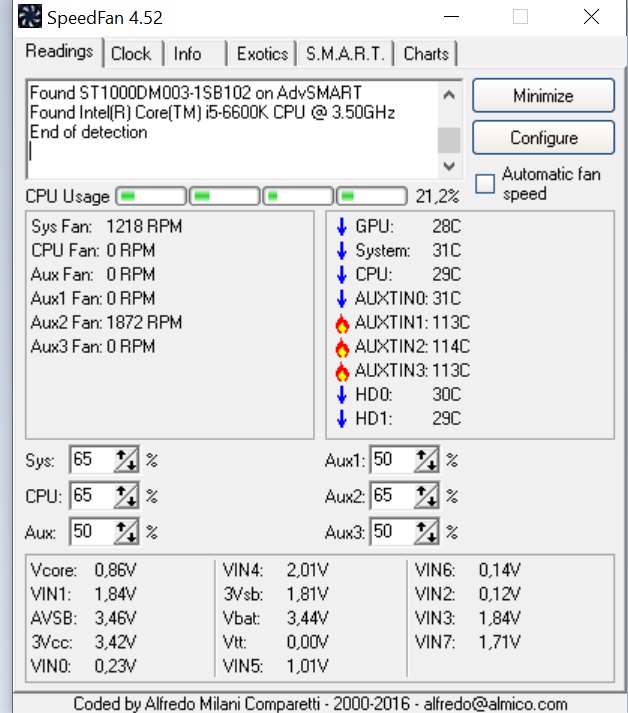628x713 pixels.
Task: Click the down arrow icon beside System temperature
Action: tap(342, 250)
